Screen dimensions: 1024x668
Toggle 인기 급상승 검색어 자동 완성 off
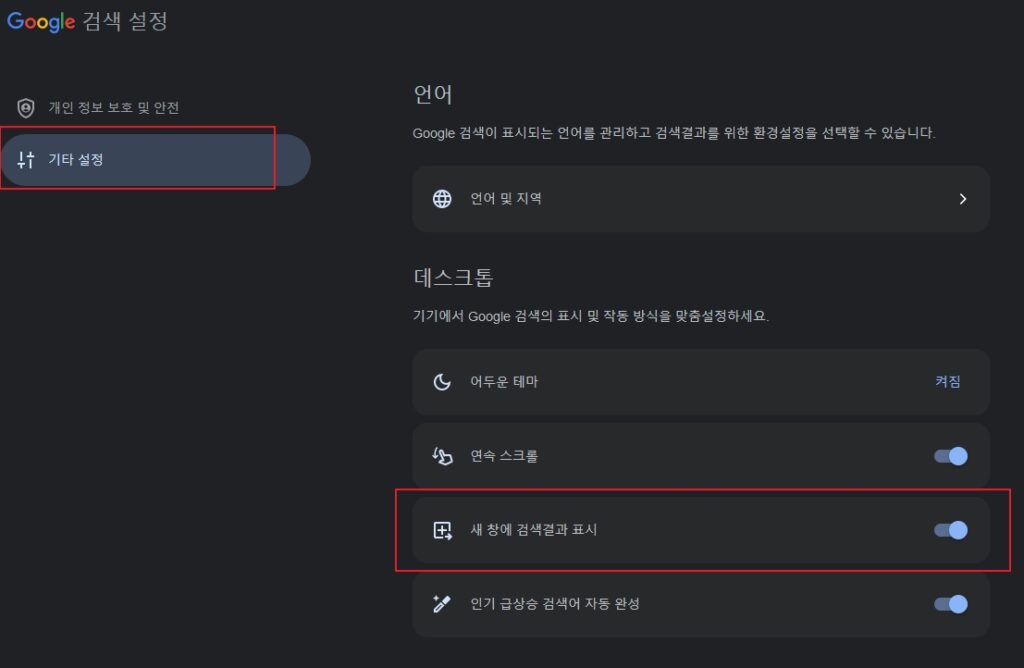click(950, 604)
